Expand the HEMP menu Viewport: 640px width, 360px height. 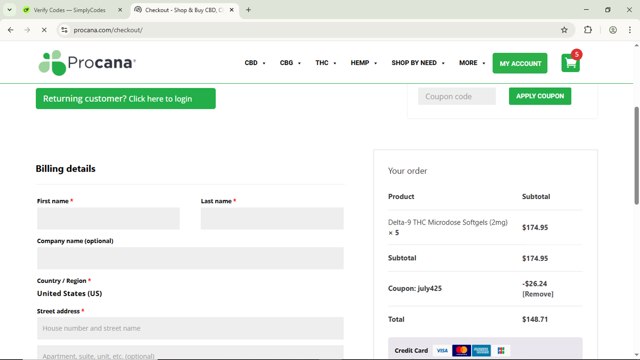coord(364,63)
